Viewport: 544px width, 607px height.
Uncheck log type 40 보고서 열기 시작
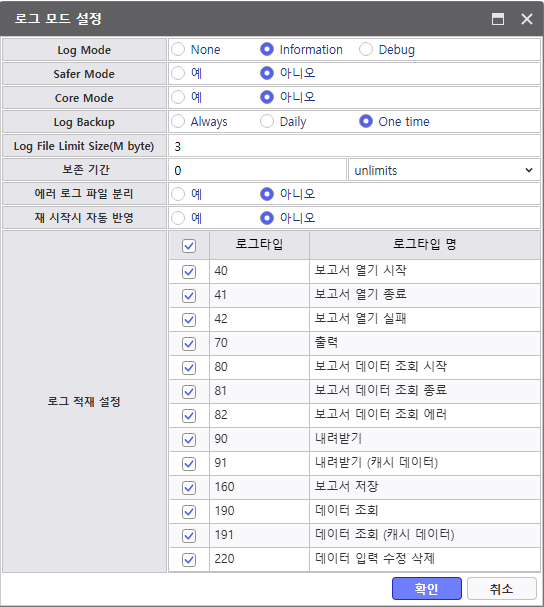click(x=189, y=272)
